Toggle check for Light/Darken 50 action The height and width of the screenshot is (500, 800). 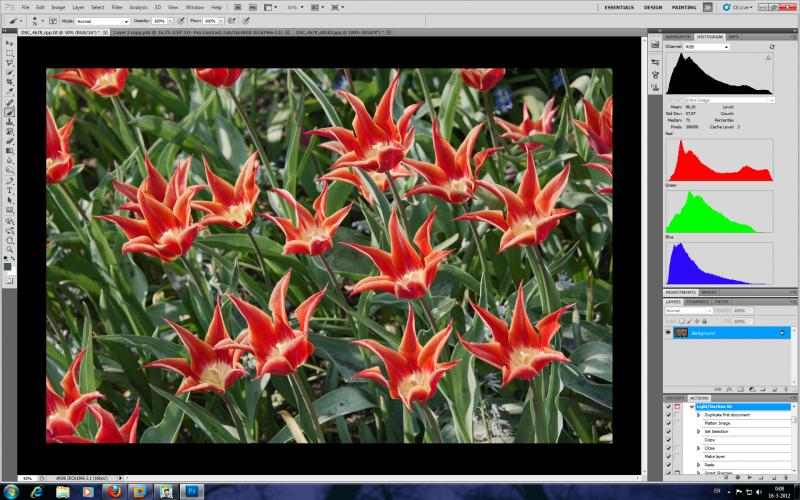[668, 407]
